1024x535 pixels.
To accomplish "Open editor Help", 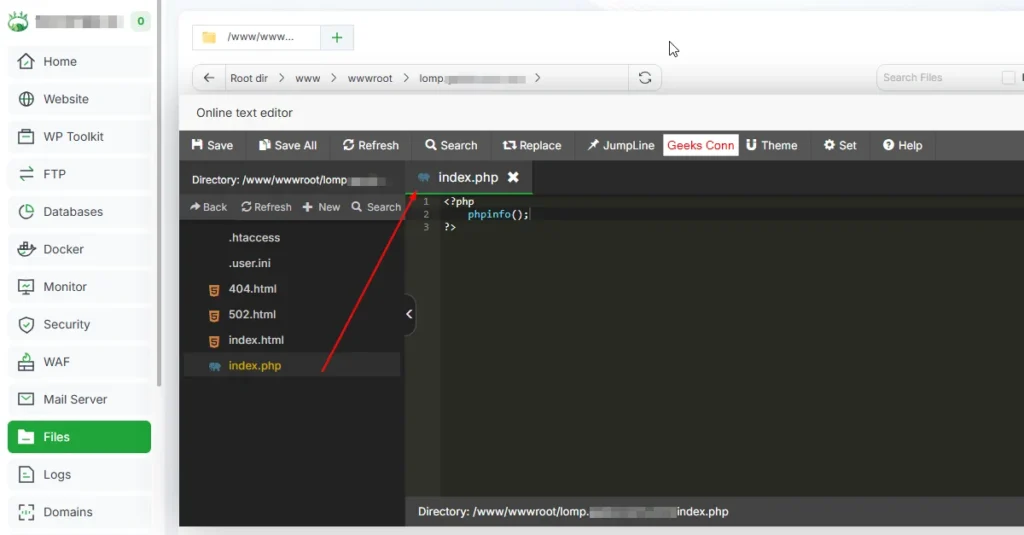I will 903,146.
